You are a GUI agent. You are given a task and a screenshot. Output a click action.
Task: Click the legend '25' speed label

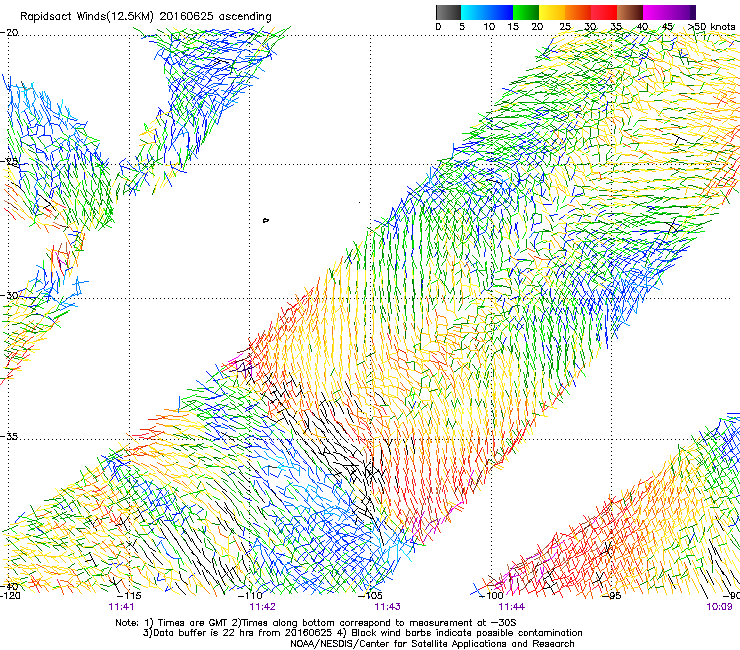click(565, 27)
